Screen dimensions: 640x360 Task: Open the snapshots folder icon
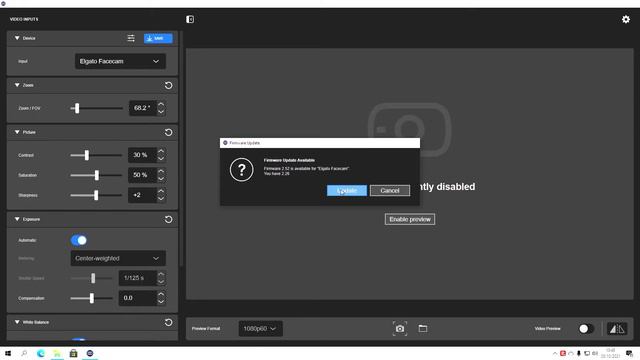(x=423, y=328)
